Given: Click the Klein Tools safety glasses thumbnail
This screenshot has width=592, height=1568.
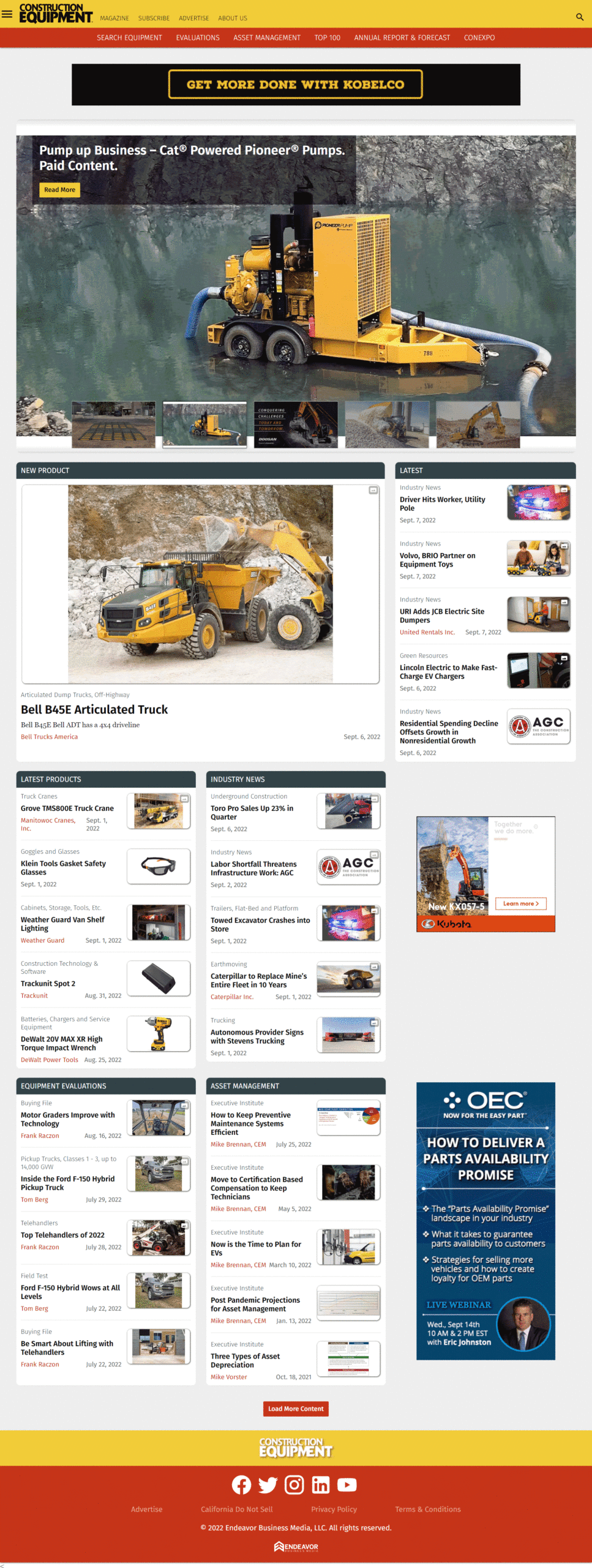Looking at the screenshot, I should click(159, 866).
